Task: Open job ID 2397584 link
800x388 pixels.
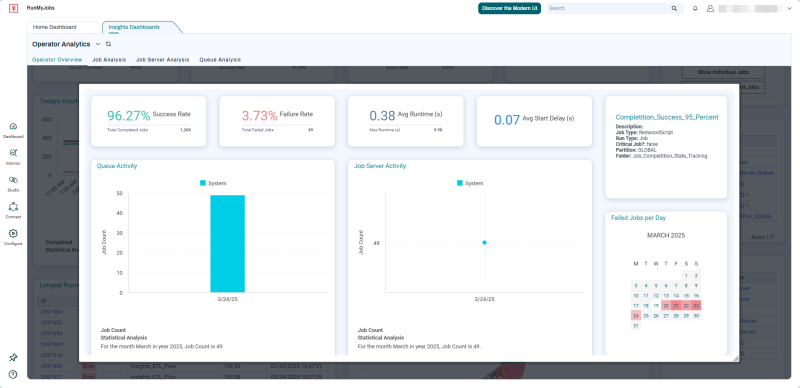Action: coord(51,344)
